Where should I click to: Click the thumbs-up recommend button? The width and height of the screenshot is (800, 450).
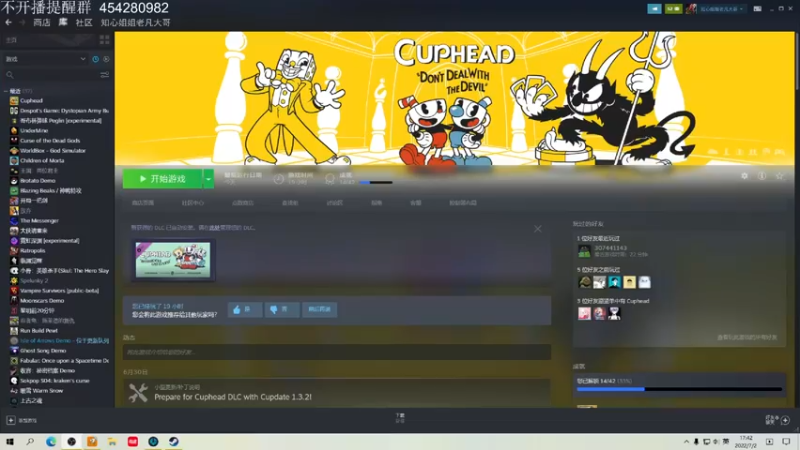coord(245,310)
